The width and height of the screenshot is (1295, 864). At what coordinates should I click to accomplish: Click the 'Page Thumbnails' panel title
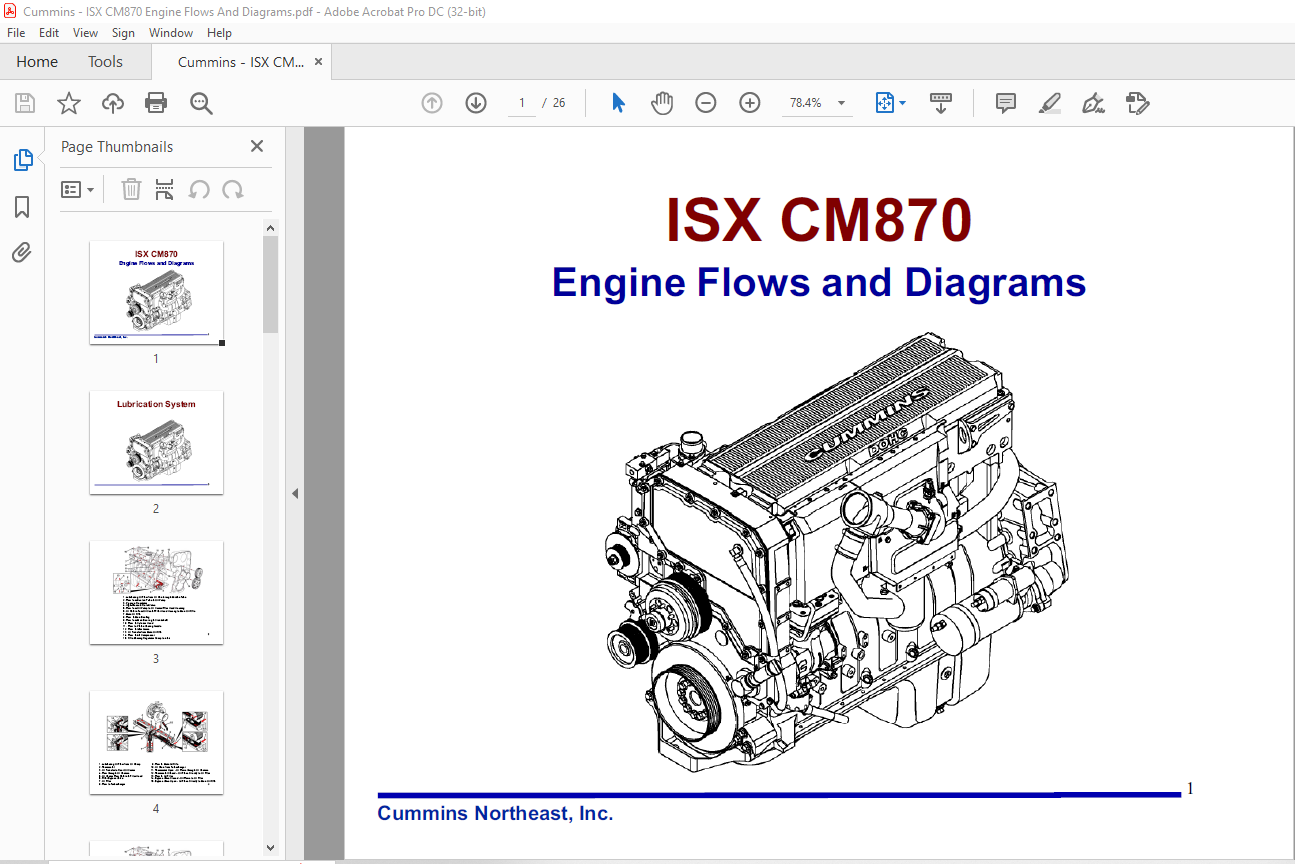117,146
